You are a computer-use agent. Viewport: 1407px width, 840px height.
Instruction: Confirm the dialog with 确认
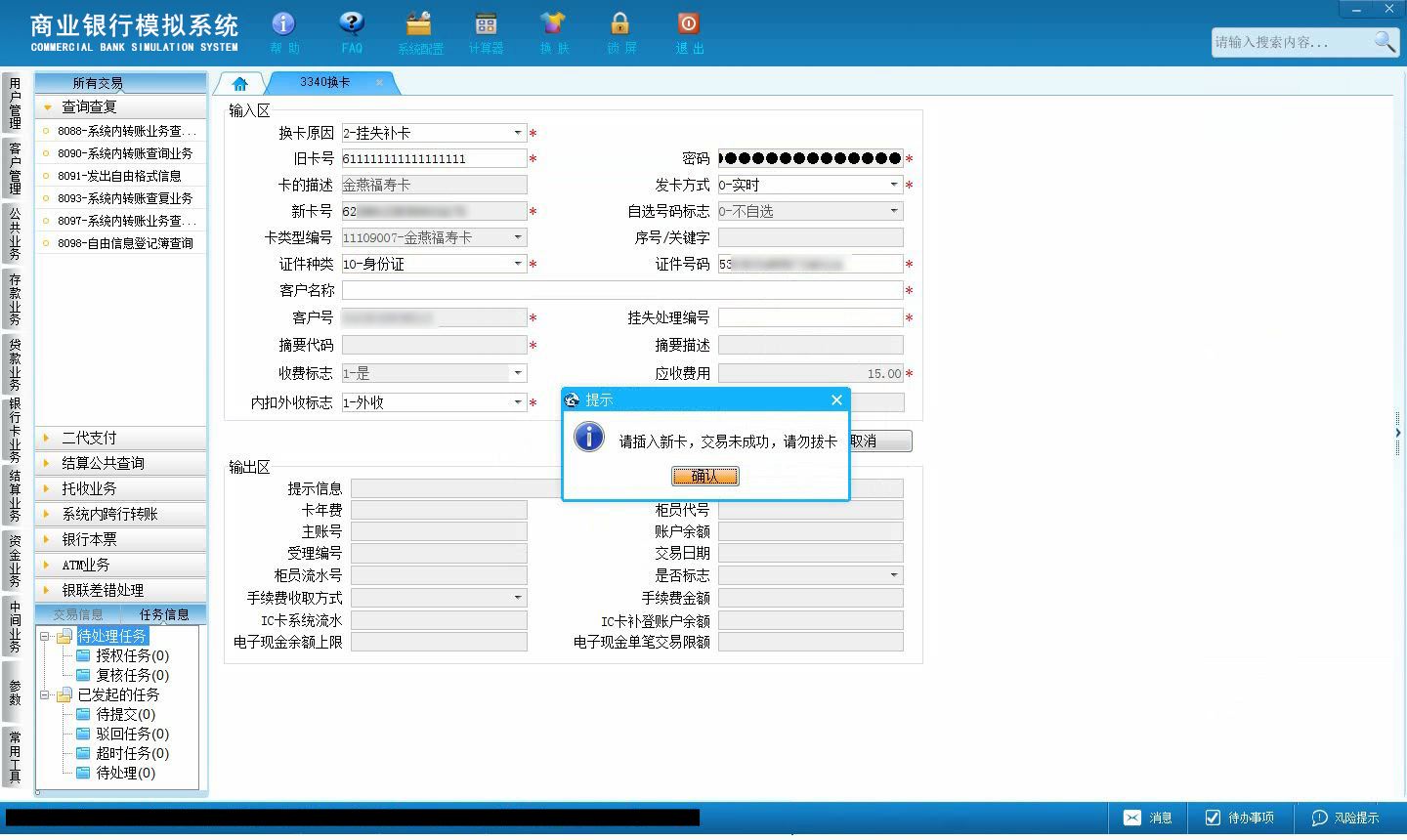tap(704, 476)
